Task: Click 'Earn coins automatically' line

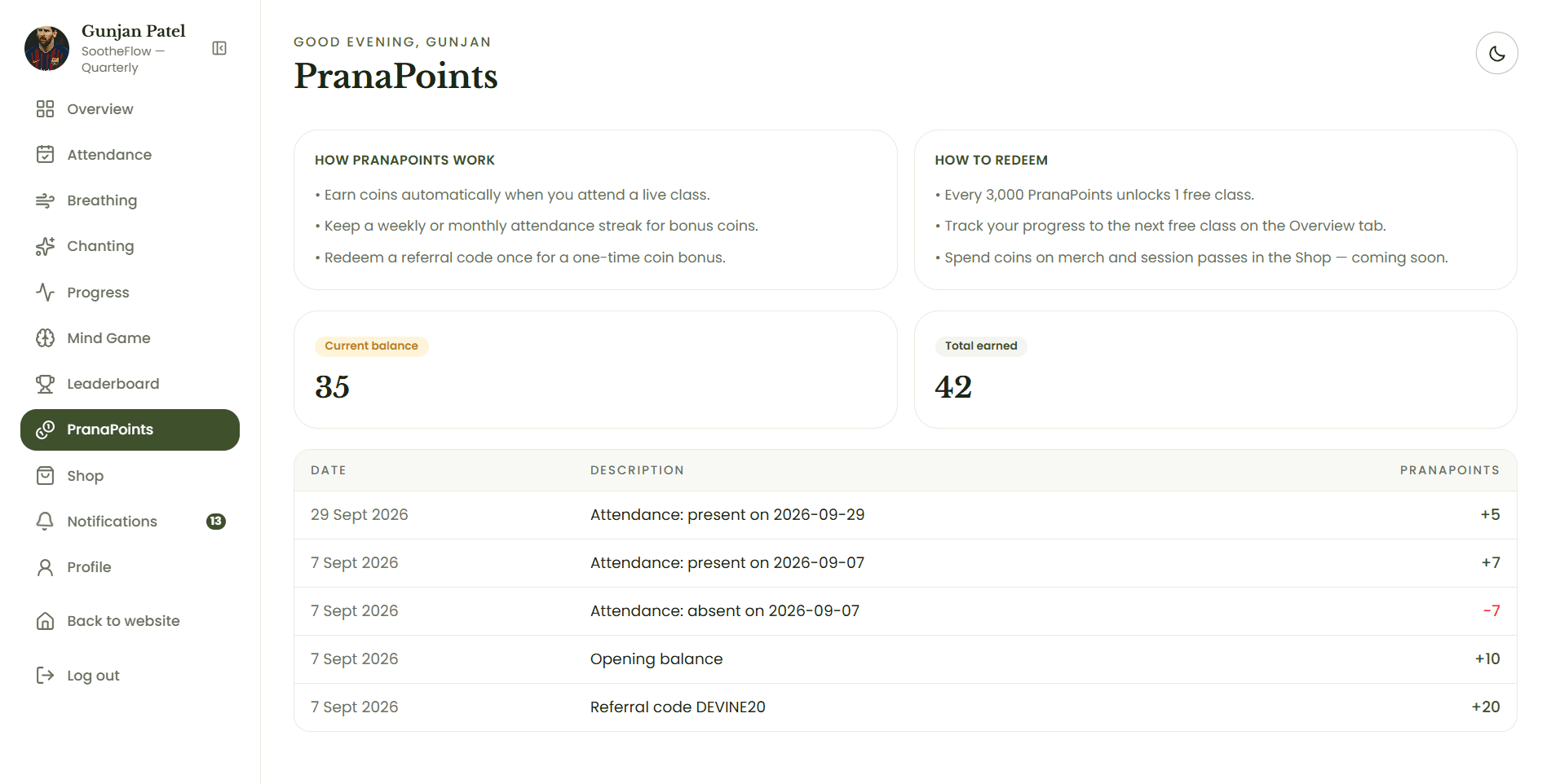Action: (x=512, y=195)
